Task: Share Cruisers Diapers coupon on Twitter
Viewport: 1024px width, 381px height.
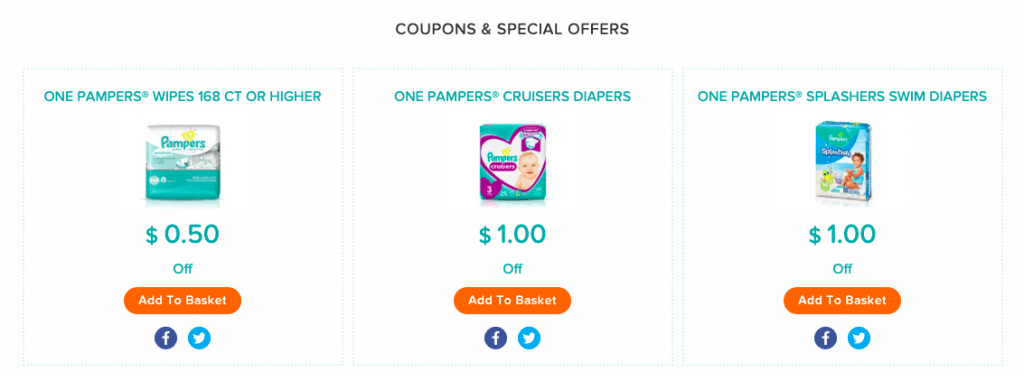Action: tap(529, 338)
